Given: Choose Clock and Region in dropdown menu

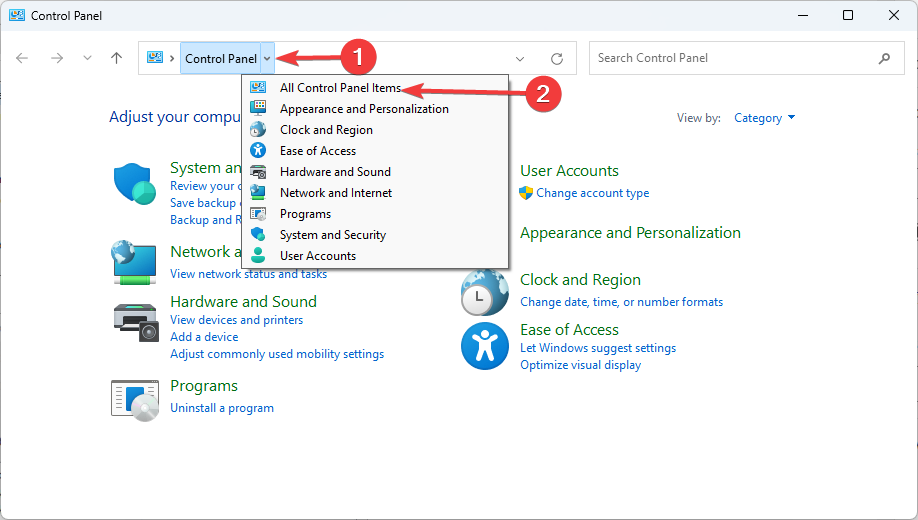Looking at the screenshot, I should [x=375, y=130].
